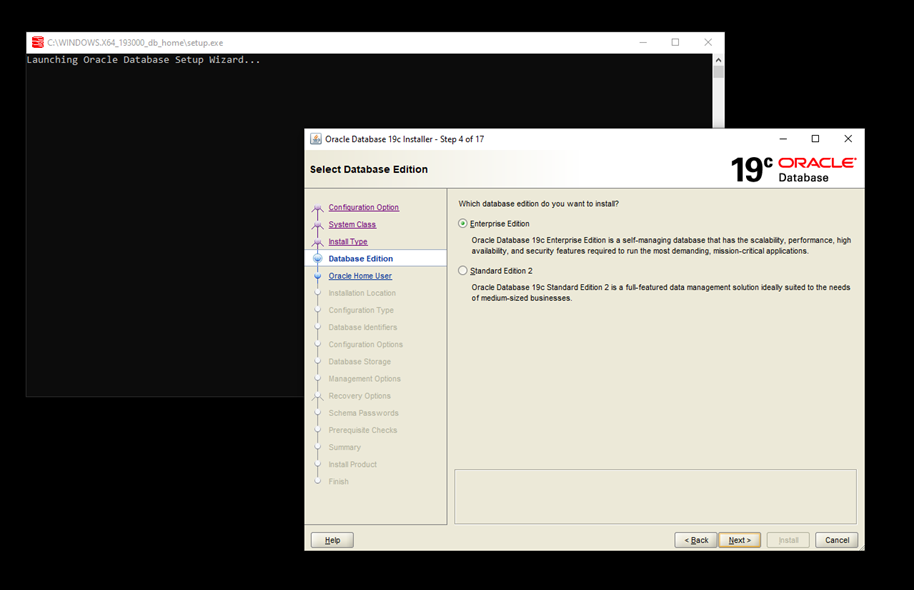Proceed with the Next button
Screen dimensions: 914x590
click(x=740, y=540)
